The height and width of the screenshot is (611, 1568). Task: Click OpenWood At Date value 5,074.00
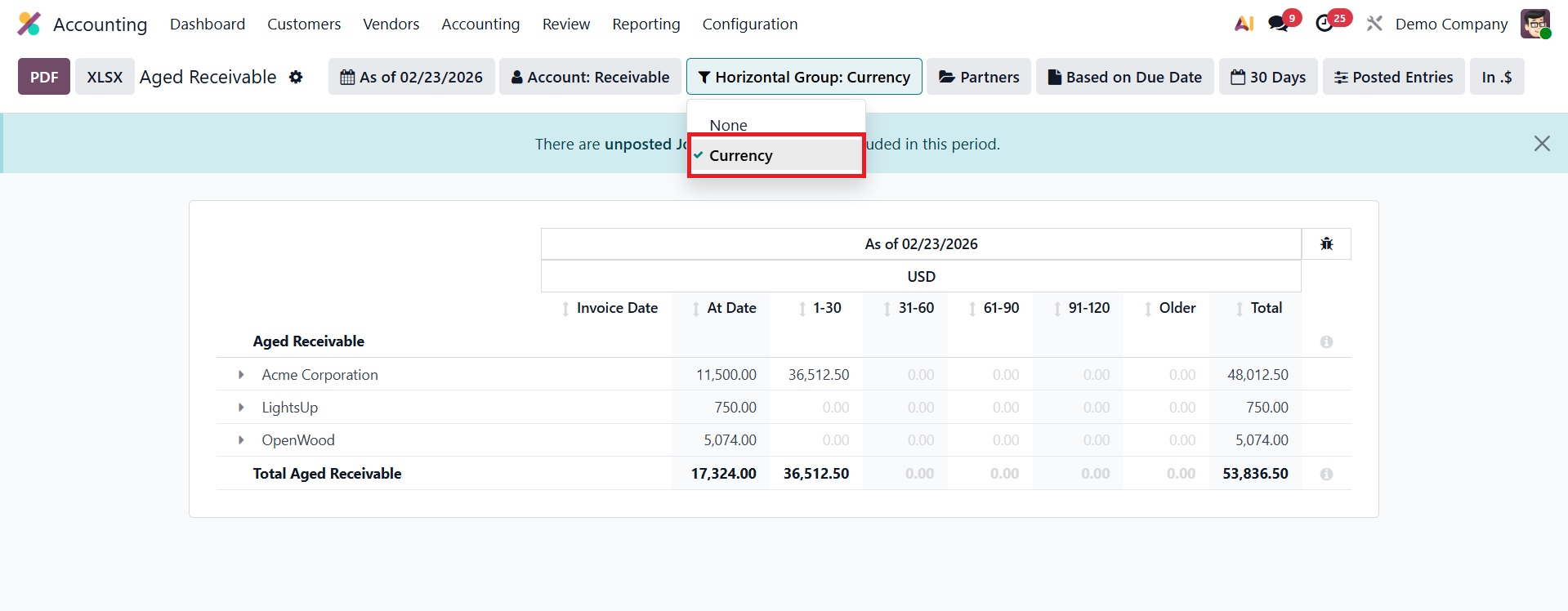730,440
